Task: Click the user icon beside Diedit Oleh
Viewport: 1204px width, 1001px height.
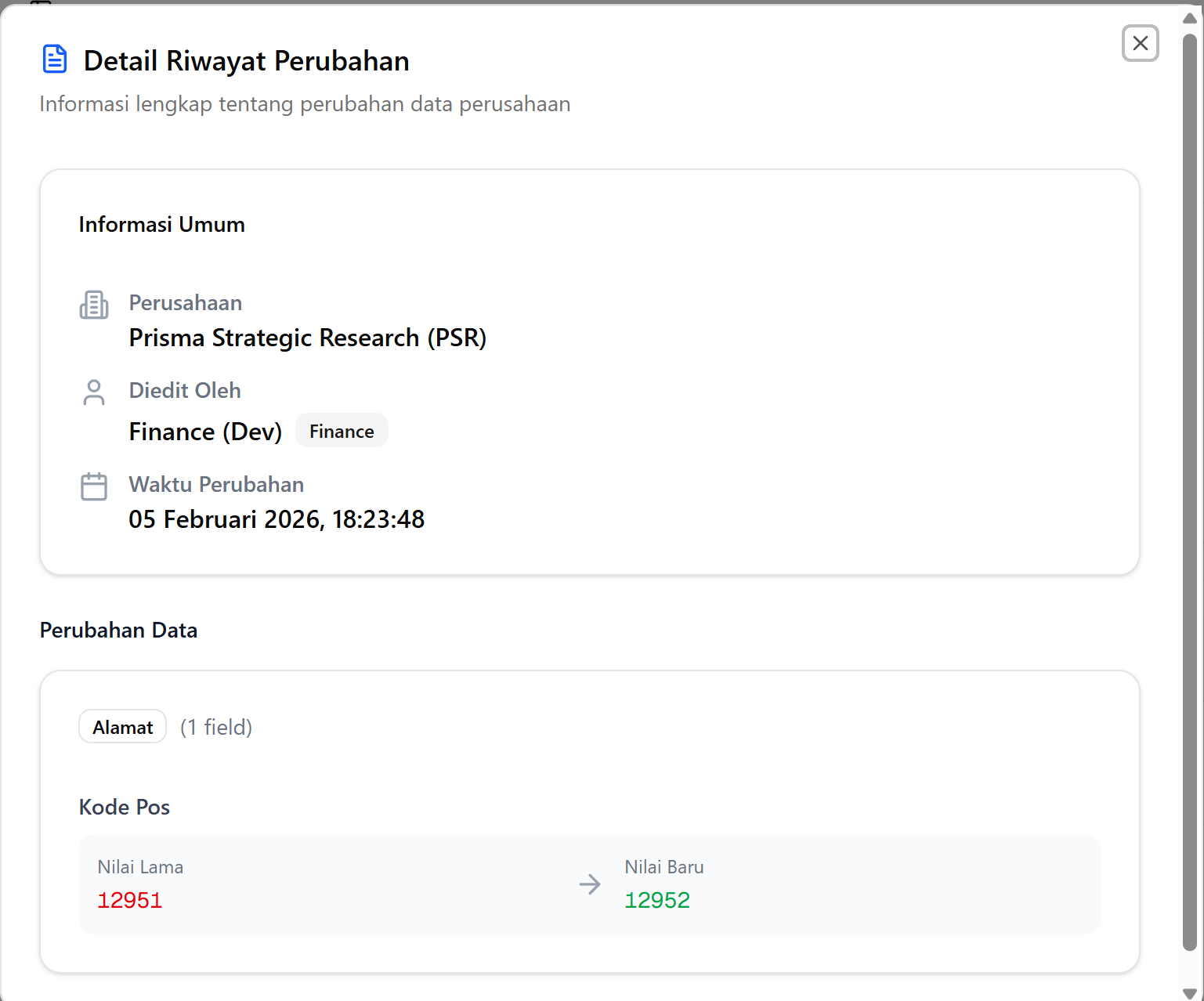Action: click(x=94, y=392)
